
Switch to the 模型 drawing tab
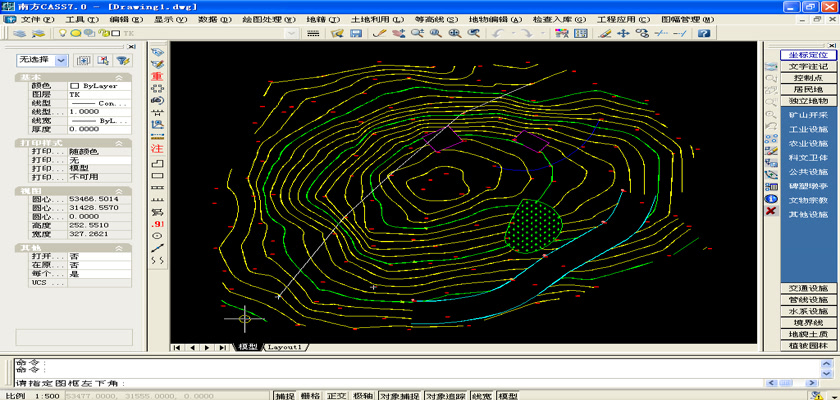tap(248, 348)
